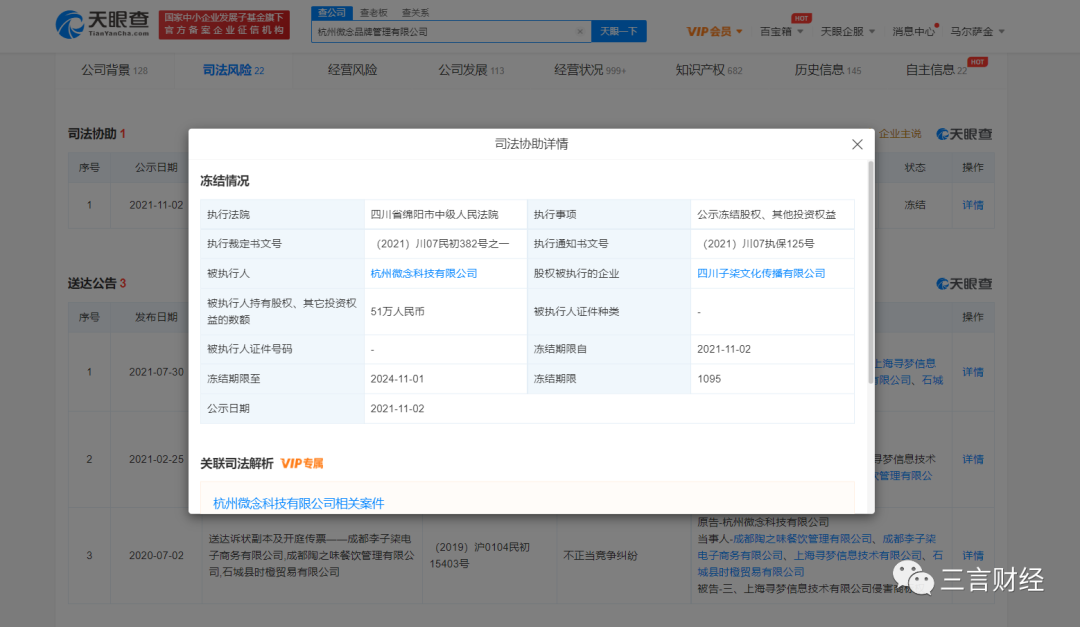Screen dimensions: 1080x627
Task: Close the 司法协助详情 dialog
Action: pyautogui.click(x=857, y=144)
